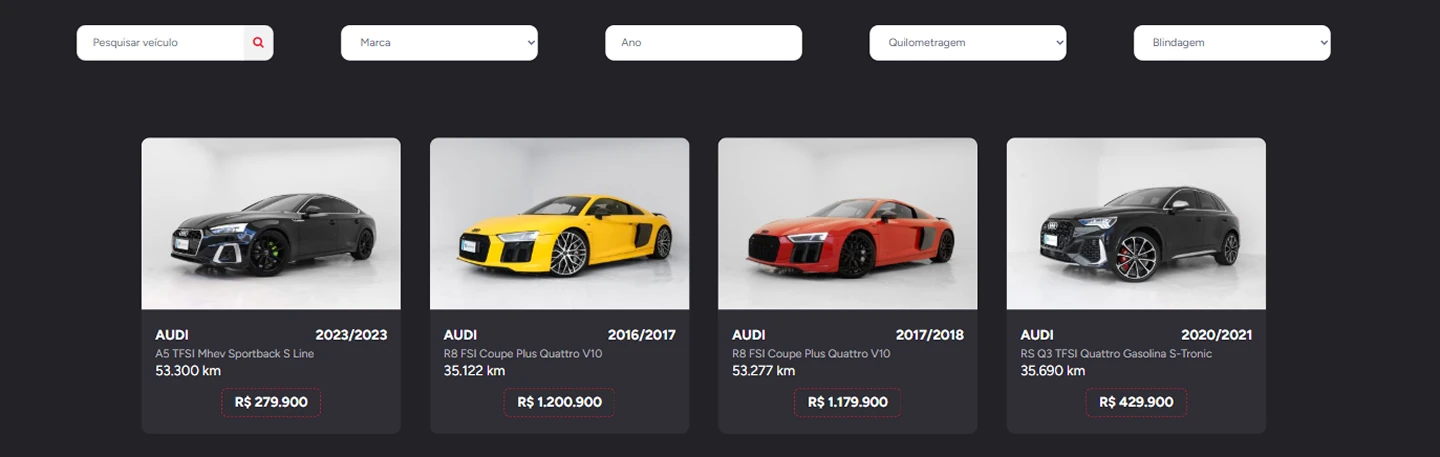
Task: Select the R$ 1.179.900 price button
Action: [847, 402]
